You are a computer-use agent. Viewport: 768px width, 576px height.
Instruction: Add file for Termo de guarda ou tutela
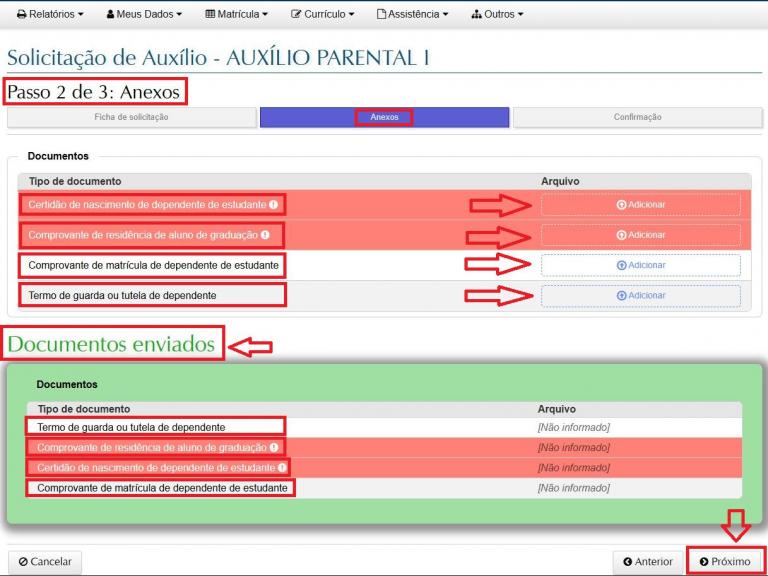(641, 296)
